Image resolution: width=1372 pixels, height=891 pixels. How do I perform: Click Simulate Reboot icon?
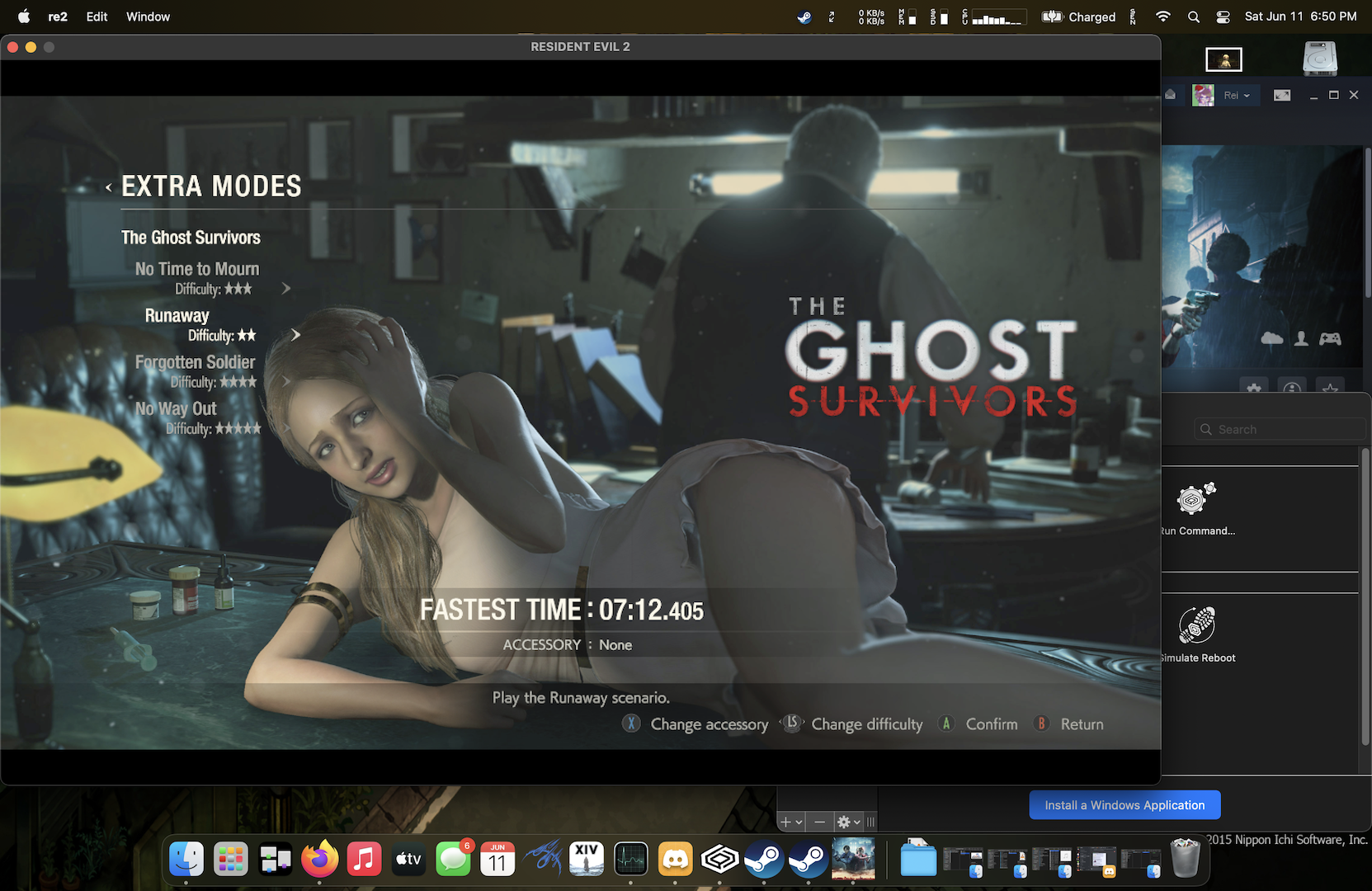pyautogui.click(x=1196, y=625)
